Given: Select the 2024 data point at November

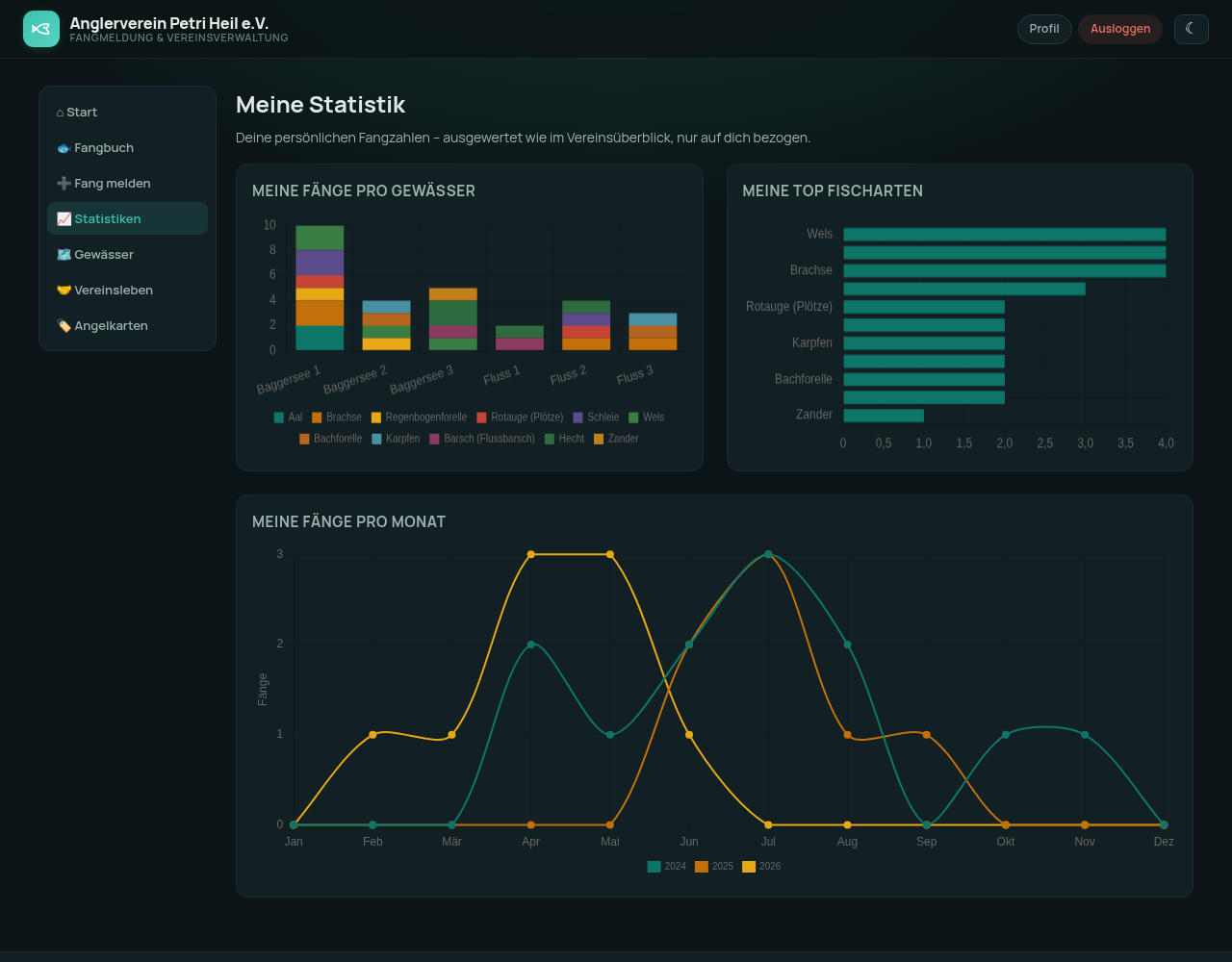Looking at the screenshot, I should pyautogui.click(x=1085, y=735).
